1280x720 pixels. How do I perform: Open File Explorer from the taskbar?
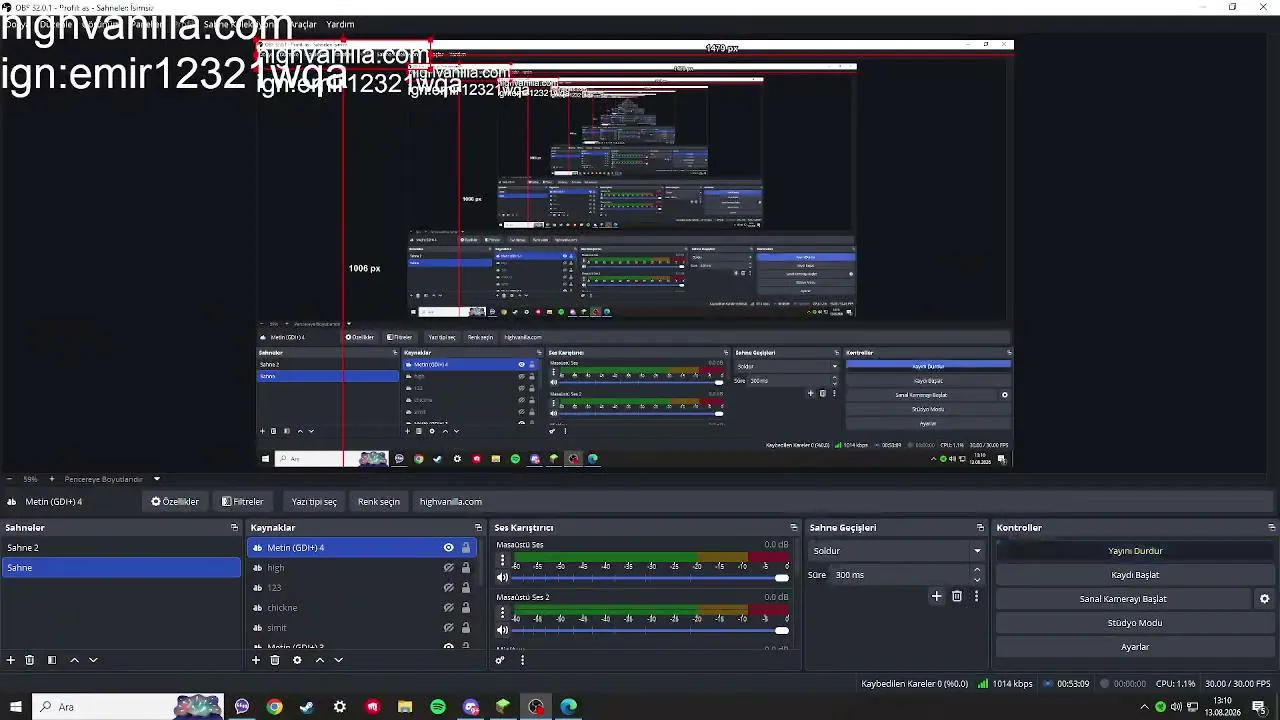pyautogui.click(x=405, y=707)
